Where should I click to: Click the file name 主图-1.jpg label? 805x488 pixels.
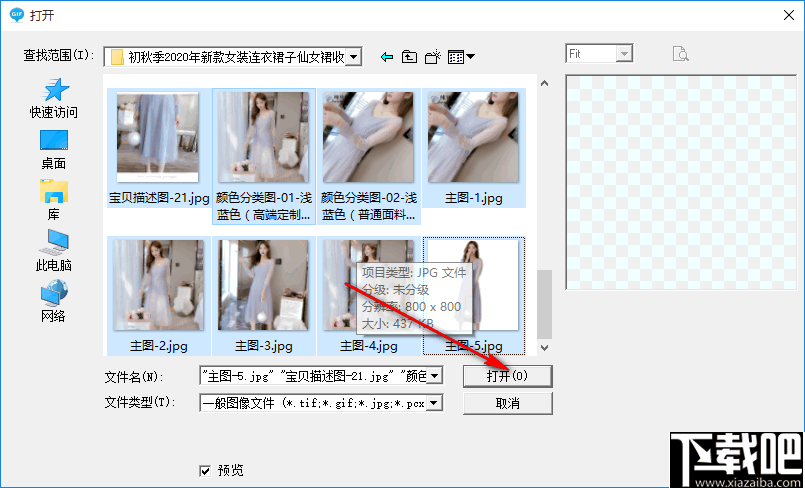pos(473,198)
